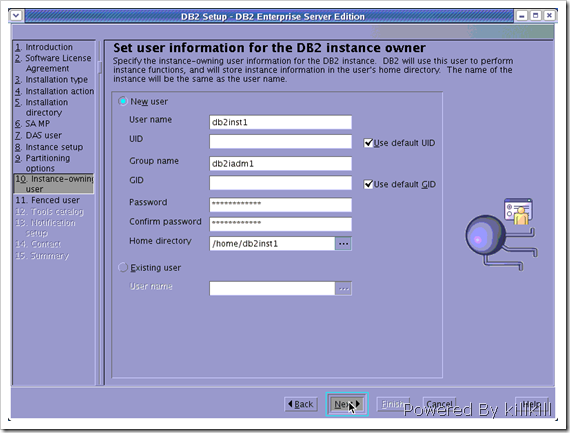Go to step 8 Instance setup
This screenshot has width=570, height=433.
tap(49, 147)
